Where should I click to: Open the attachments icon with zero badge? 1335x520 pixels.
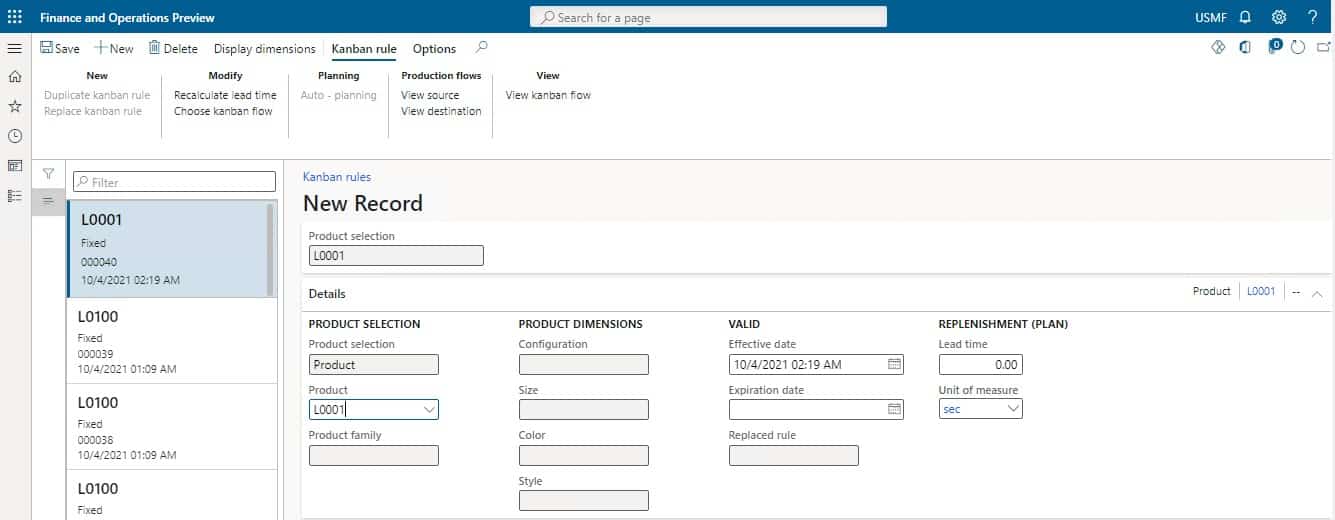pyautogui.click(x=1274, y=46)
